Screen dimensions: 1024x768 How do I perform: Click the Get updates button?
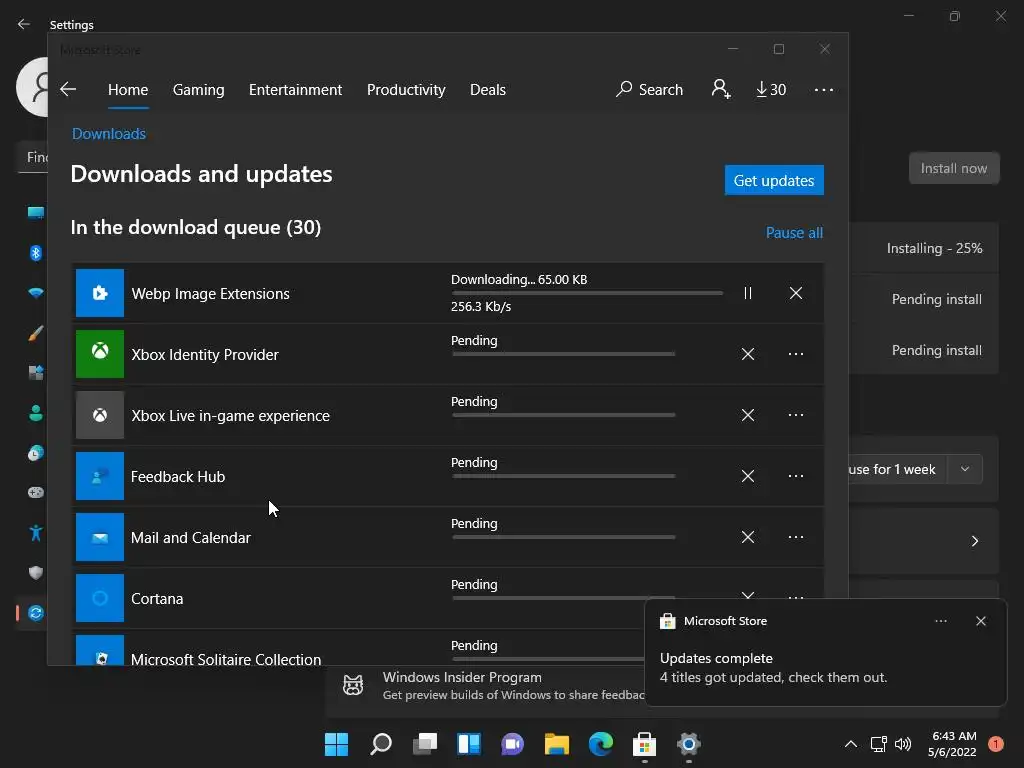[x=774, y=180]
